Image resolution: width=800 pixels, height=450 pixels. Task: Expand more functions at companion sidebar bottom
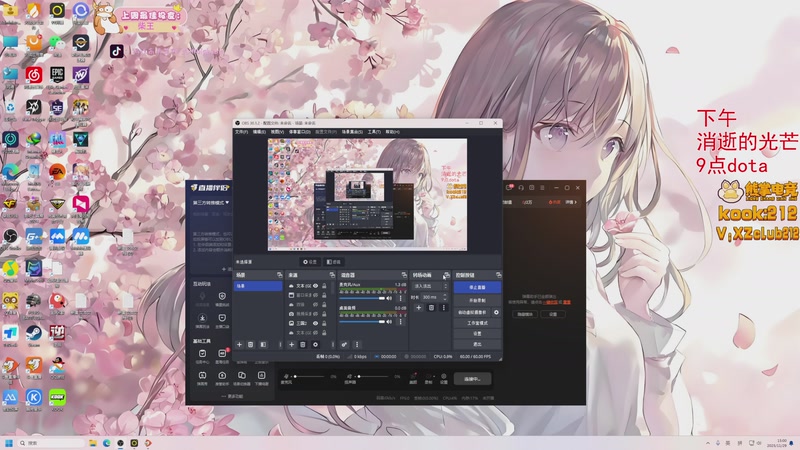tap(232, 396)
